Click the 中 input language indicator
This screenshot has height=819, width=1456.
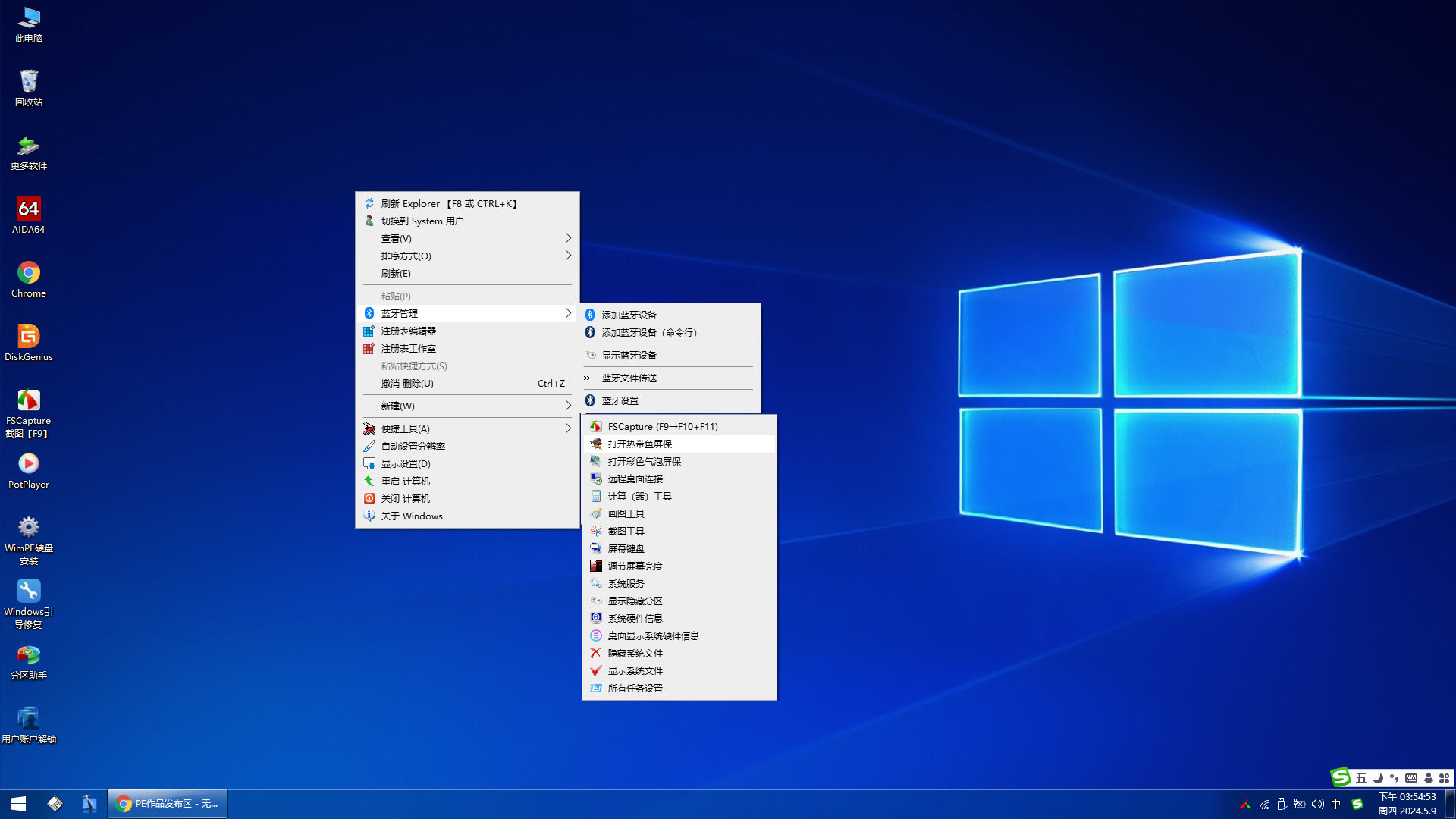pos(1336,804)
